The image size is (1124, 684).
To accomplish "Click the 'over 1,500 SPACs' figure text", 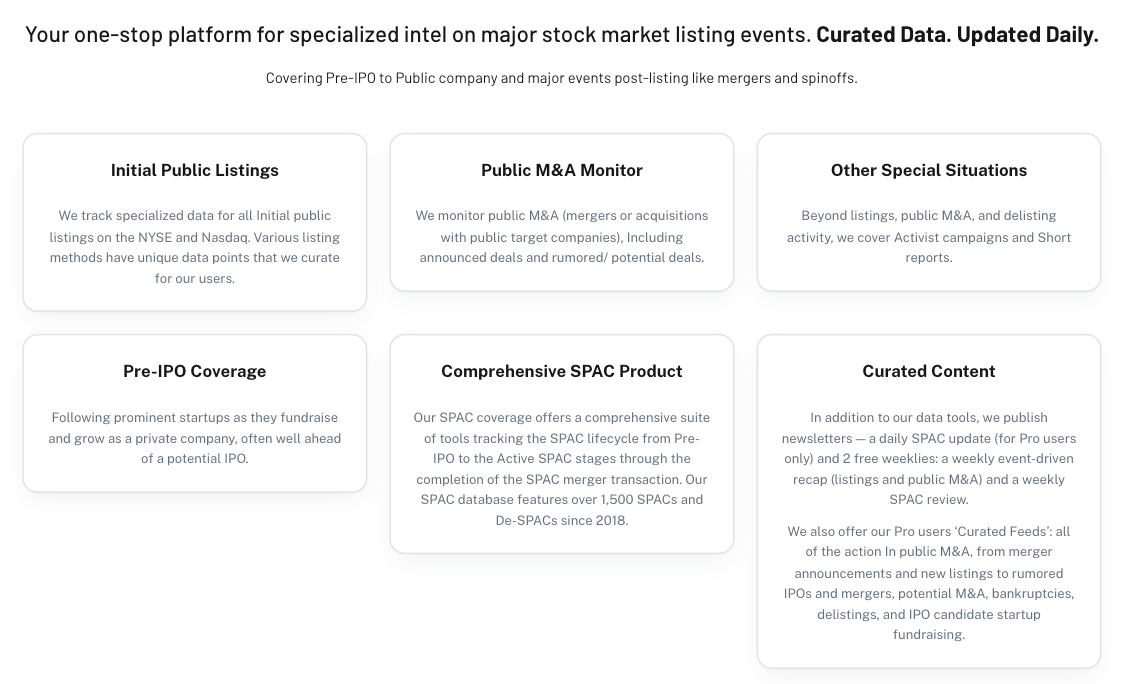I will point(641,500).
